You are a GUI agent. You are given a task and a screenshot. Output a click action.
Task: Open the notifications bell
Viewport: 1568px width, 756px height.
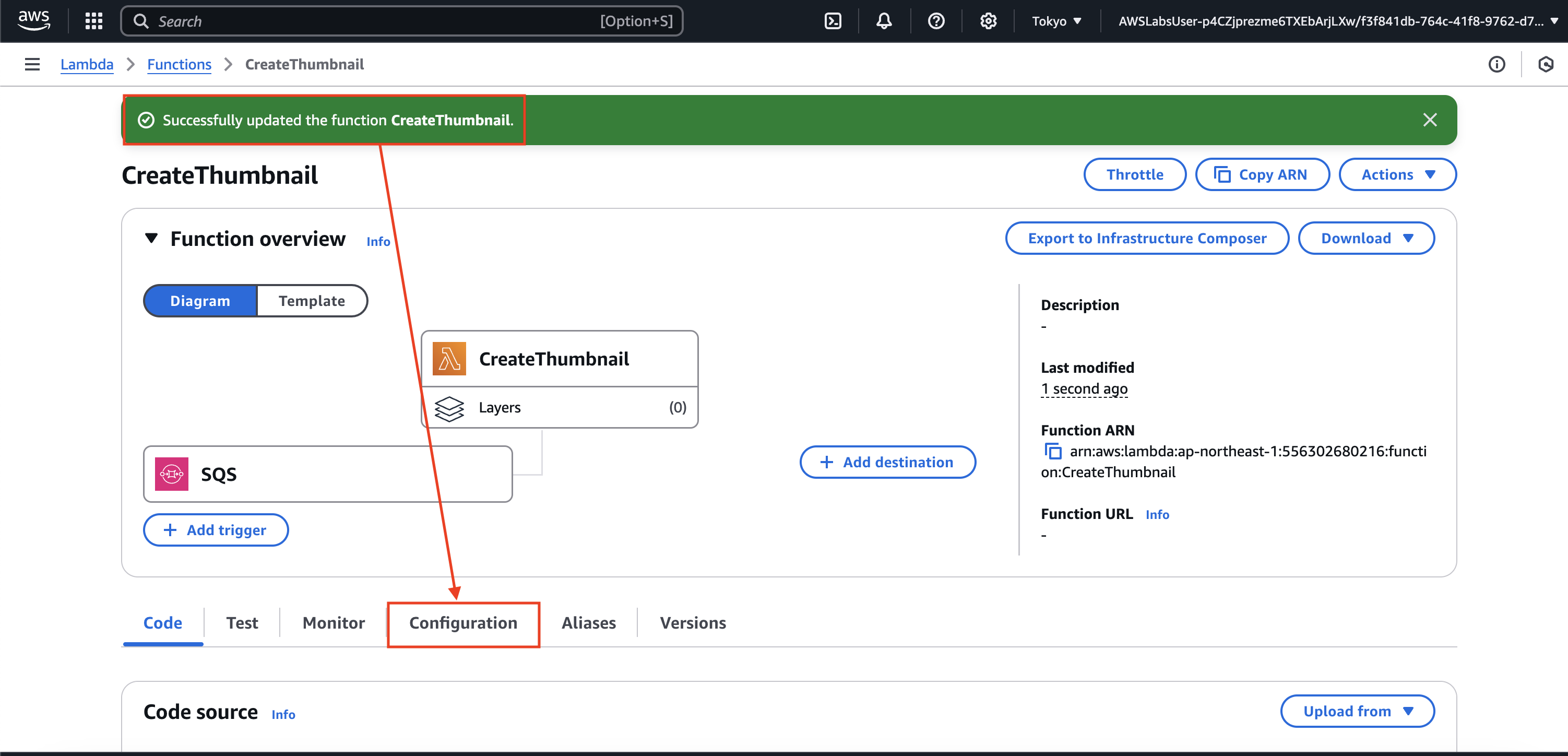(884, 21)
